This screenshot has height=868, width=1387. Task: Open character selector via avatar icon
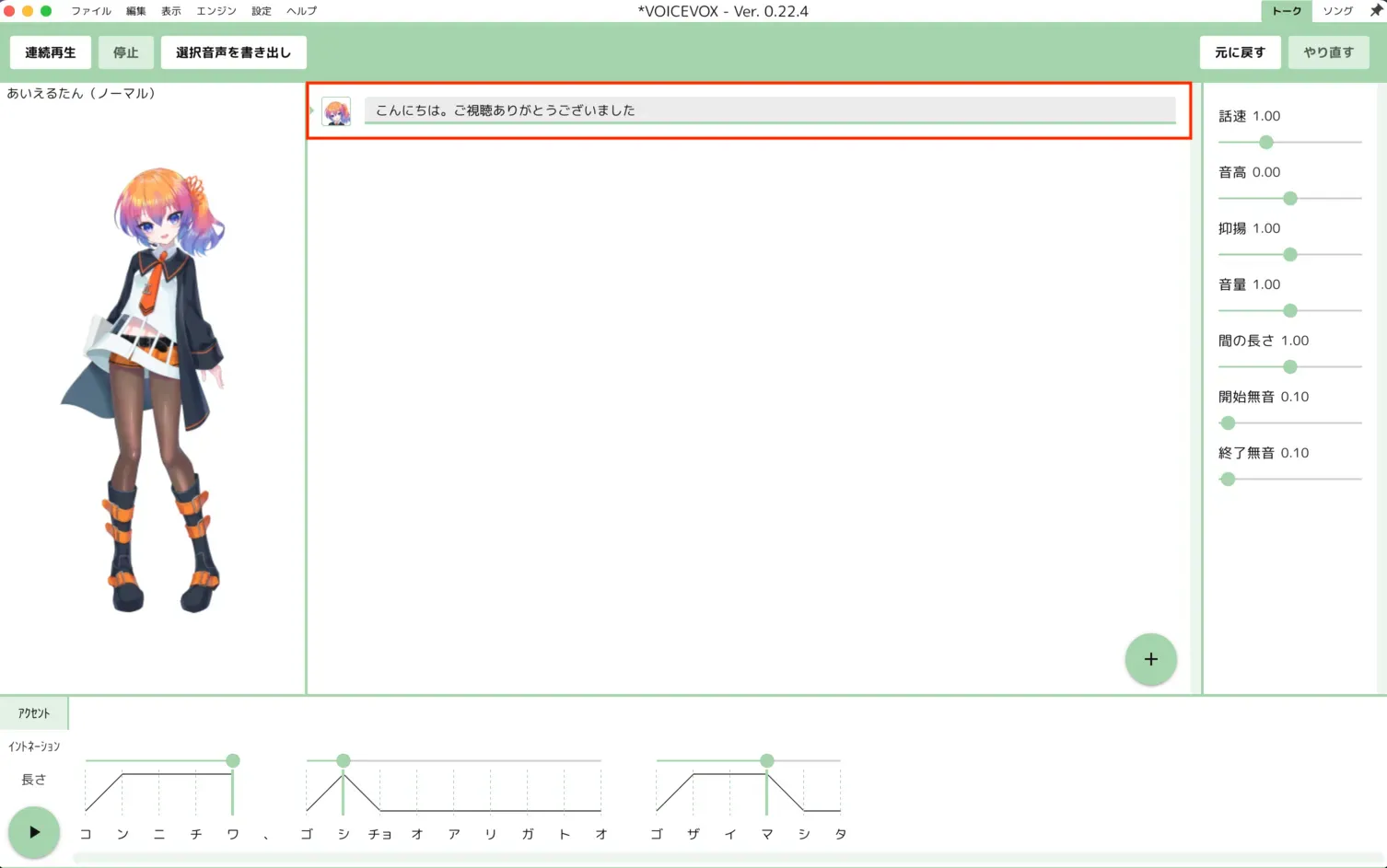coord(336,112)
